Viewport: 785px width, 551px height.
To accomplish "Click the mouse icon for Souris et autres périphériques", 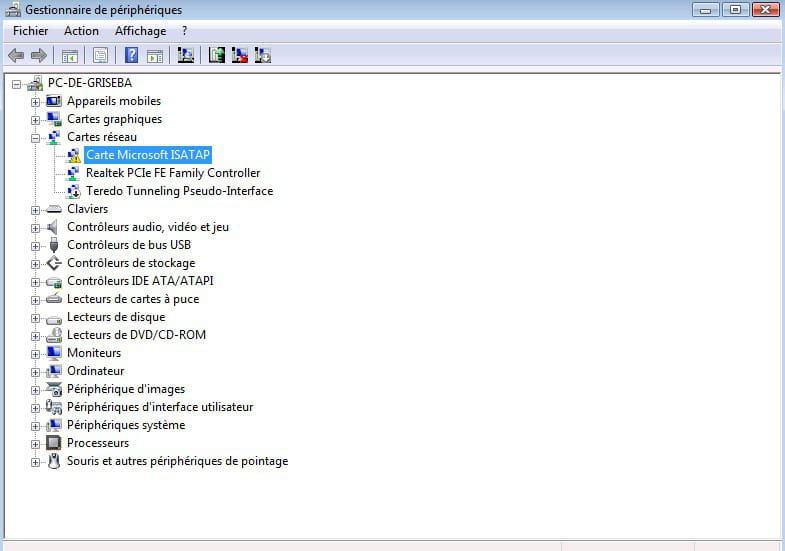I will pos(54,461).
